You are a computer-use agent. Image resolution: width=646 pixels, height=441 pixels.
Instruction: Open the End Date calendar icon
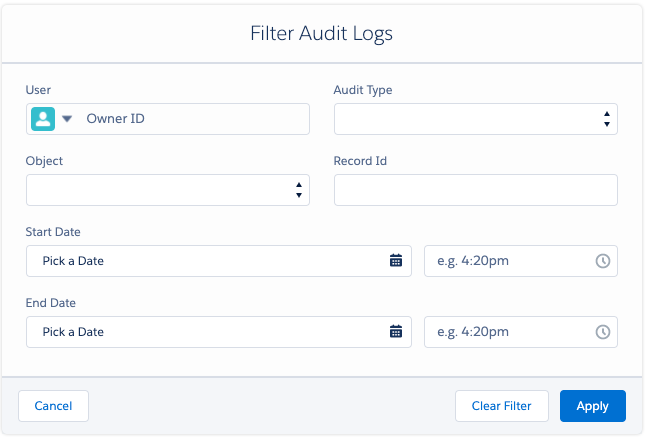click(396, 332)
